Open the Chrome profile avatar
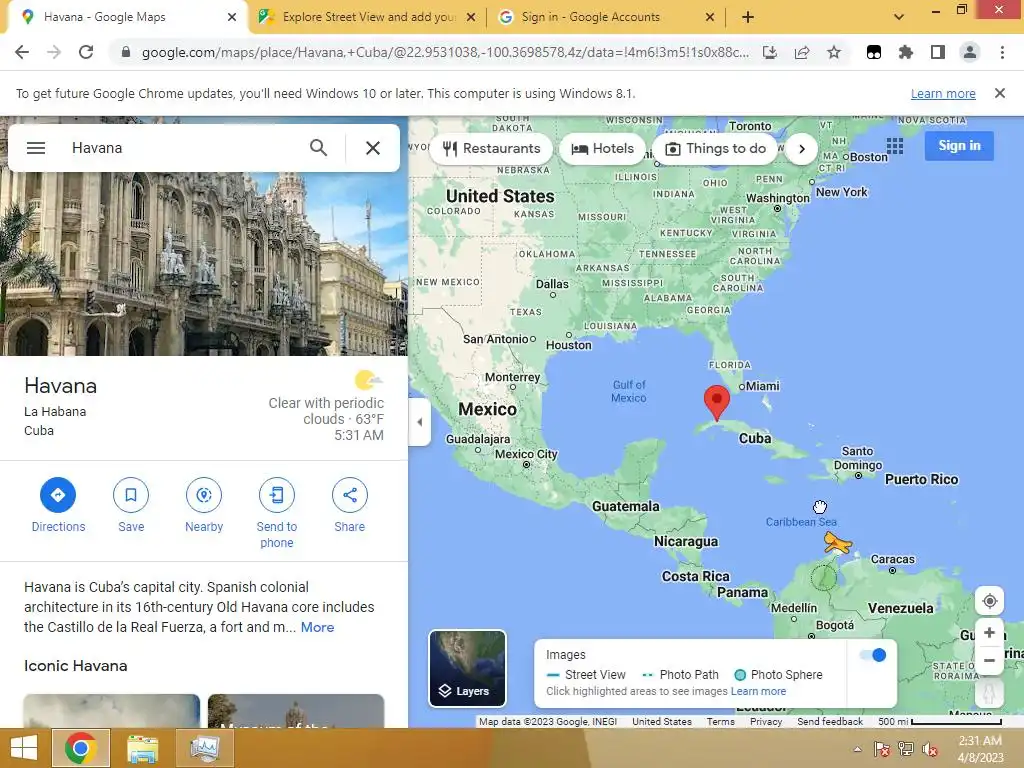The height and width of the screenshot is (768, 1024). coord(970,52)
